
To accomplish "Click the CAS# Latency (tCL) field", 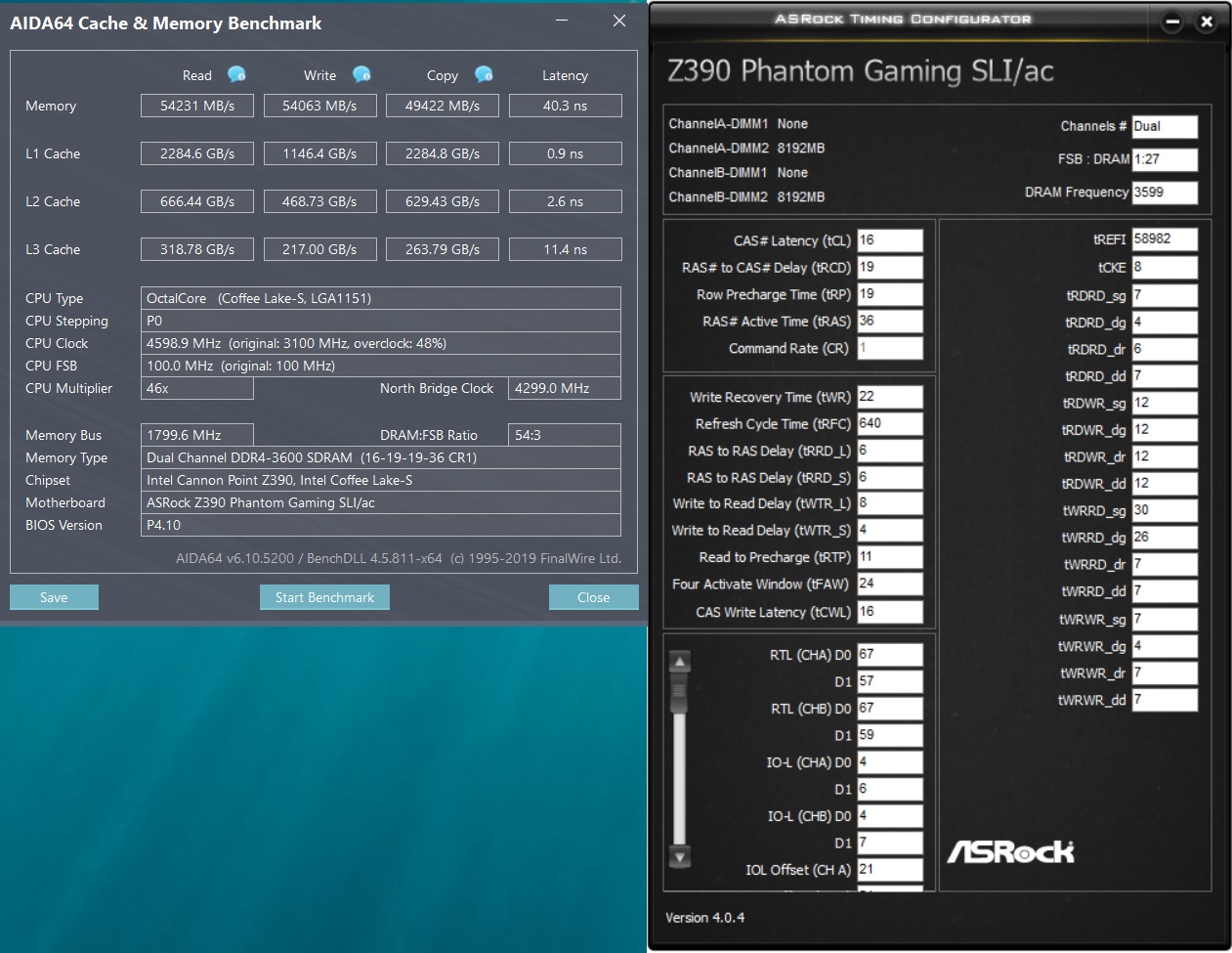I will (x=890, y=240).
